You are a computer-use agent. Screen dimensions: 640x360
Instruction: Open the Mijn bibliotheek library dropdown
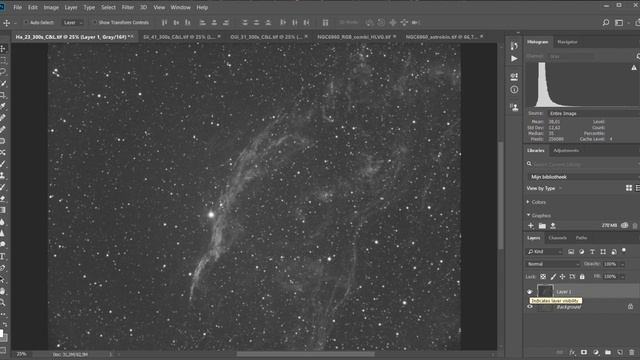point(583,177)
